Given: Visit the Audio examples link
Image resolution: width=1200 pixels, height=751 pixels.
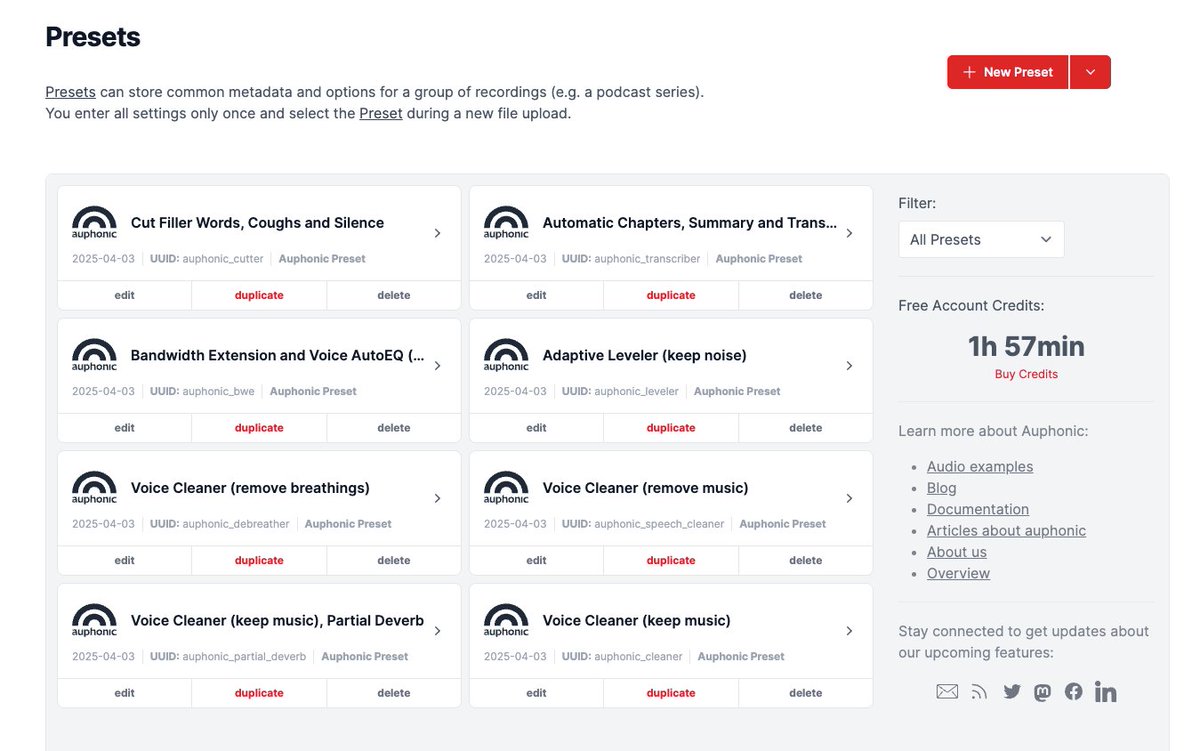Looking at the screenshot, I should click(x=980, y=466).
